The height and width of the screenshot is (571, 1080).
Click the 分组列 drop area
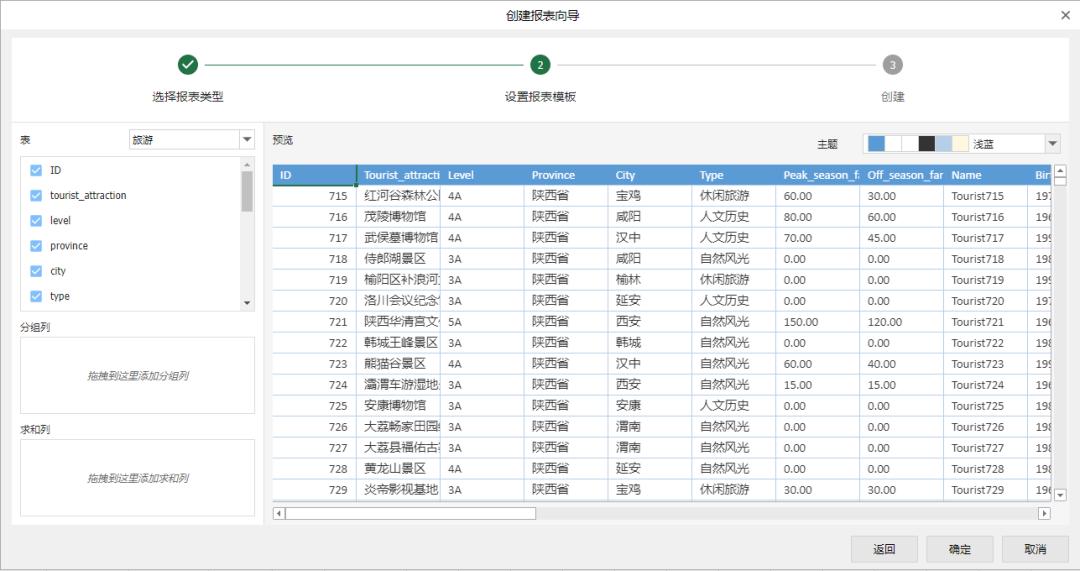click(x=137, y=375)
